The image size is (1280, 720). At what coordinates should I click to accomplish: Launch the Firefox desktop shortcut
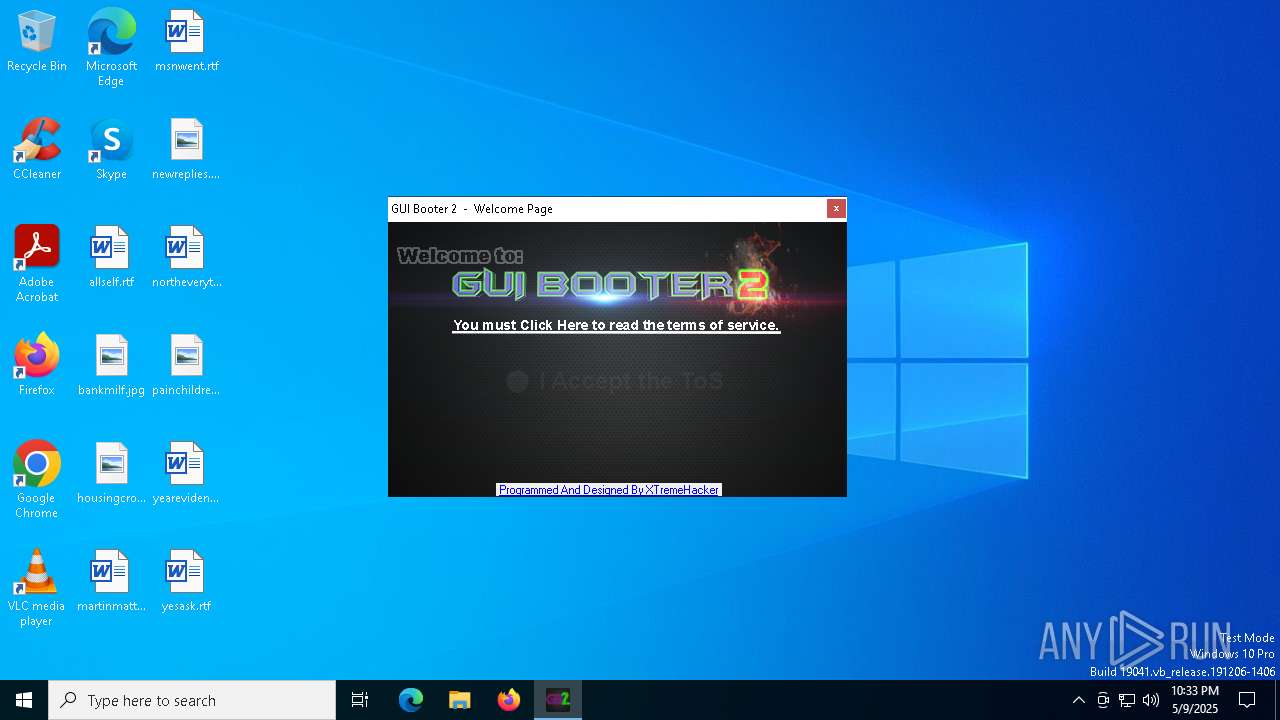[37, 366]
